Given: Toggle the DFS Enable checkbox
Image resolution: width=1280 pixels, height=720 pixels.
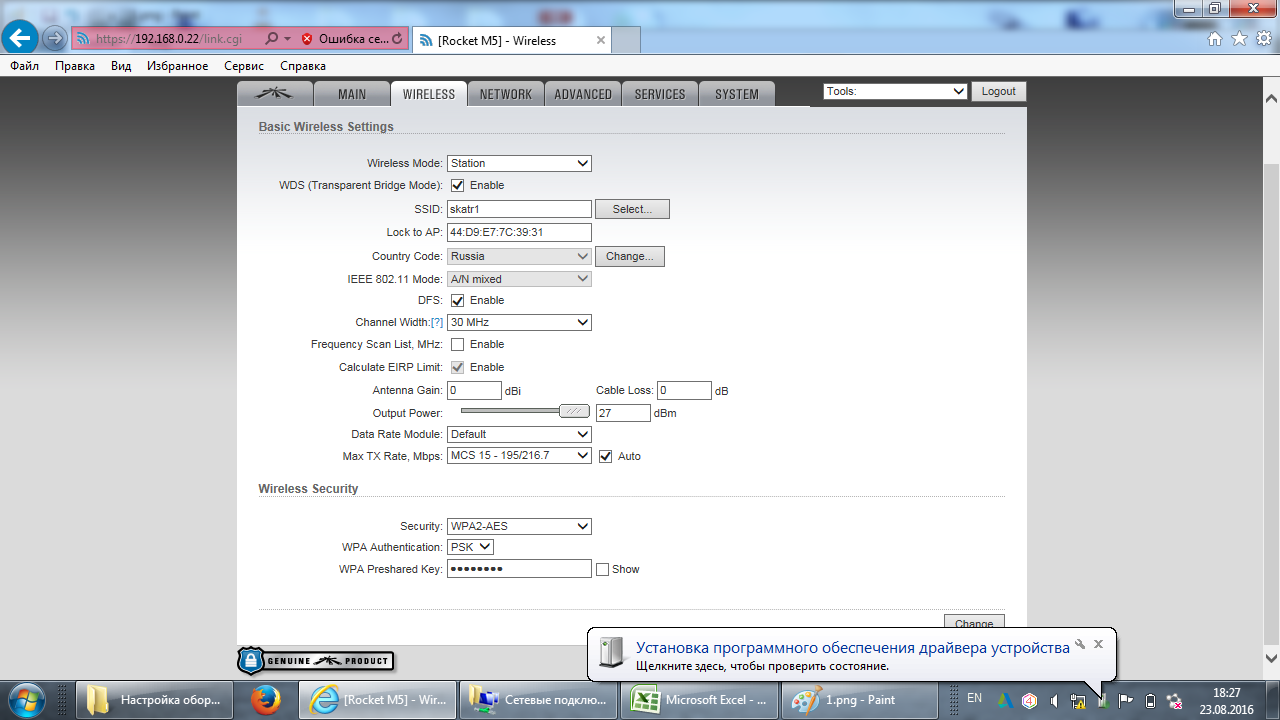Looking at the screenshot, I should pos(457,300).
